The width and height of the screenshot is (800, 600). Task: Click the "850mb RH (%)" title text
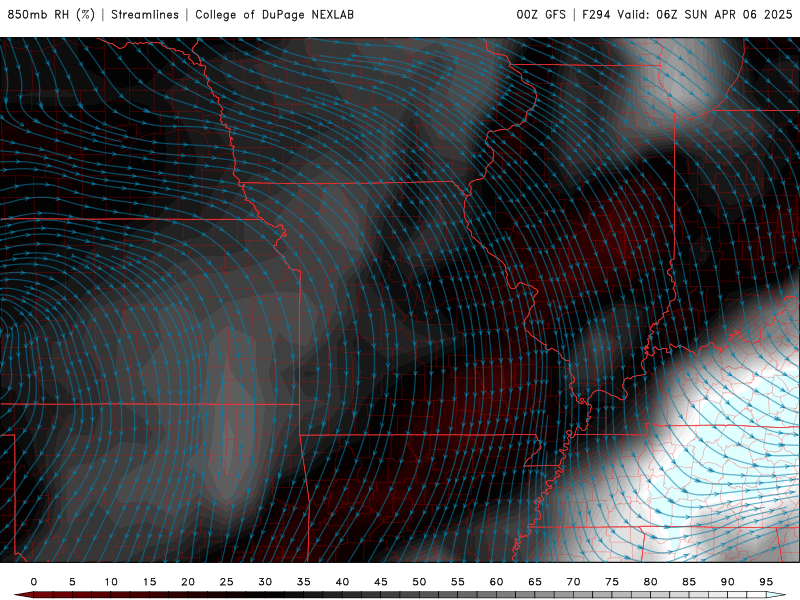[x=51, y=14]
